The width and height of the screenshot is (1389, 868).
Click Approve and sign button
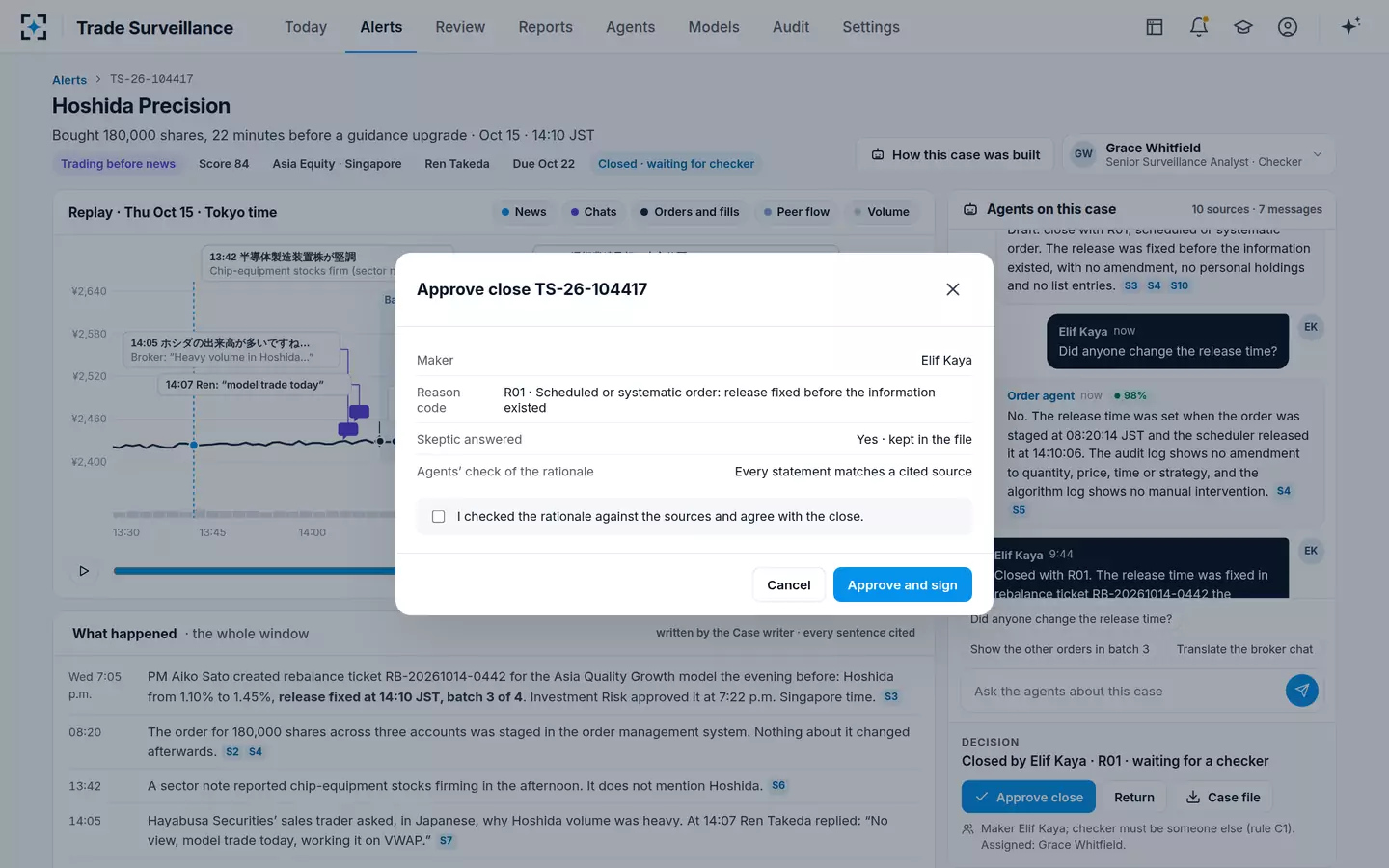pos(903,584)
